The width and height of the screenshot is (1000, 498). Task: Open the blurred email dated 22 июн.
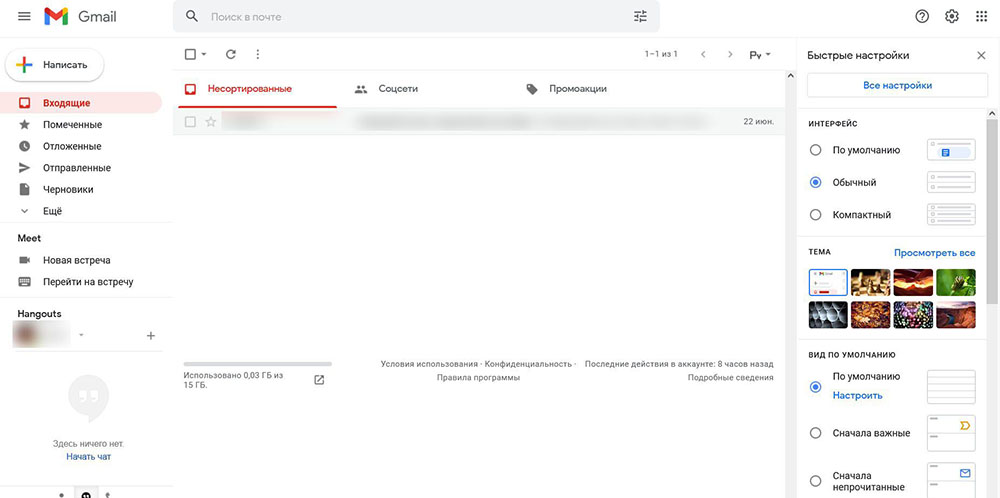pyautogui.click(x=479, y=122)
